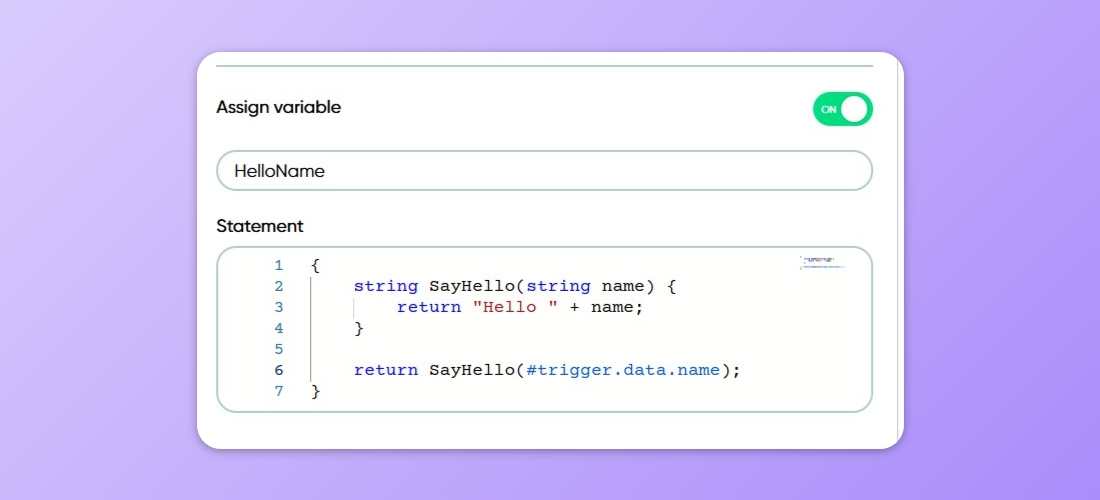Click the HelloName variable name field
Screen dimensions: 1100x500
pyautogui.click(x=544, y=171)
